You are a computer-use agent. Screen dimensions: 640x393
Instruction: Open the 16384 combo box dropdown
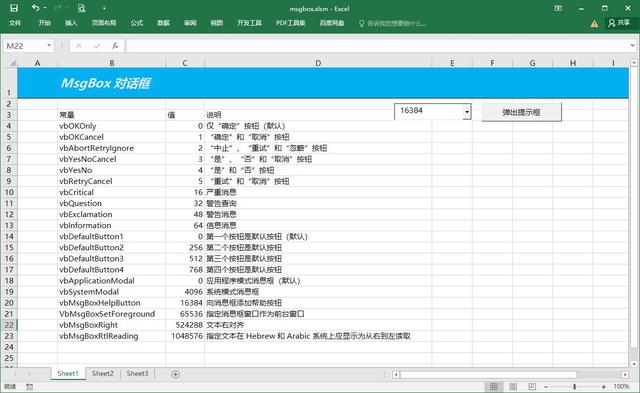[x=467, y=111]
